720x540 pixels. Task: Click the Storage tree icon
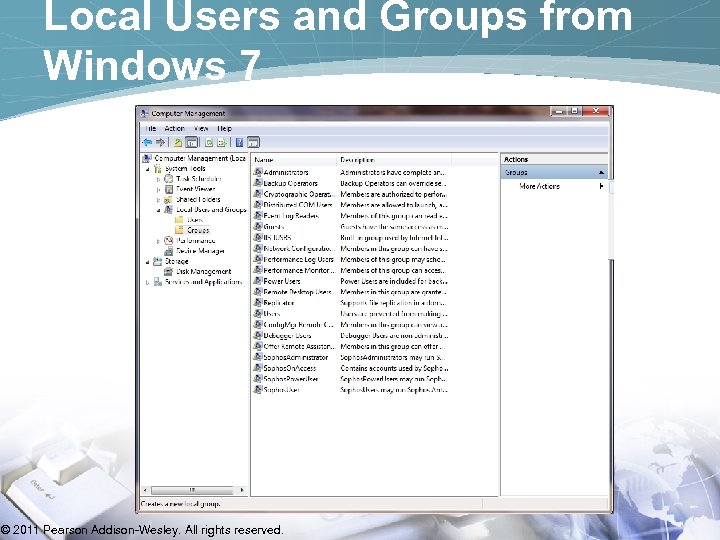click(x=158, y=261)
